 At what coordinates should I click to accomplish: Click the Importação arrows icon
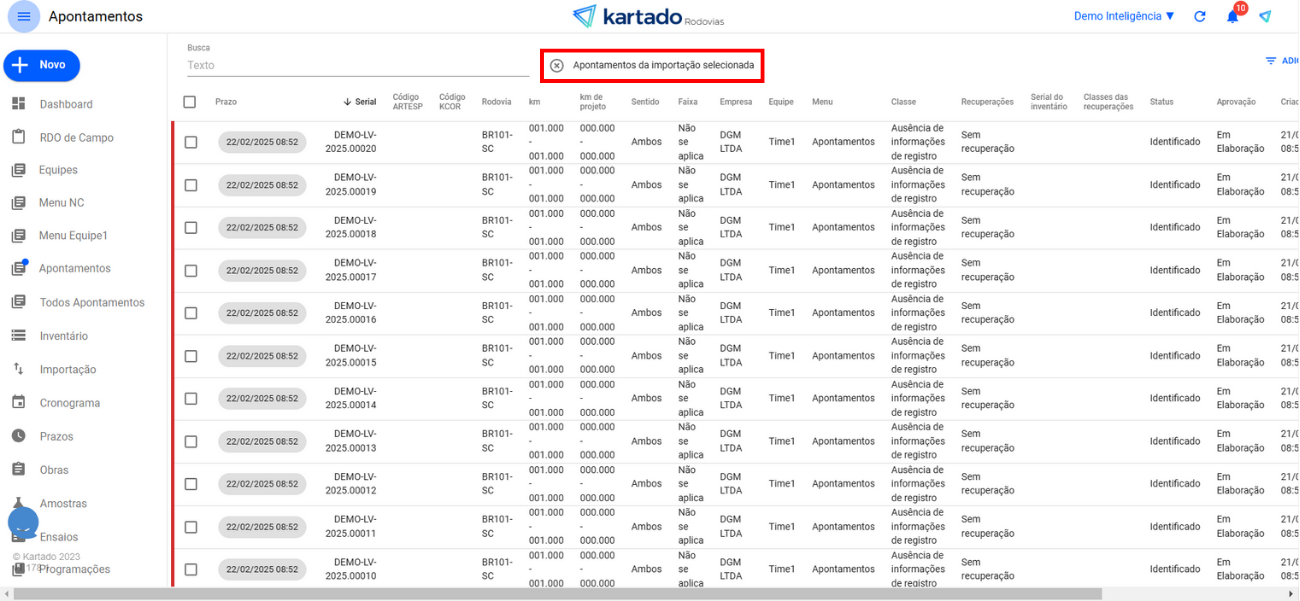click(x=18, y=369)
